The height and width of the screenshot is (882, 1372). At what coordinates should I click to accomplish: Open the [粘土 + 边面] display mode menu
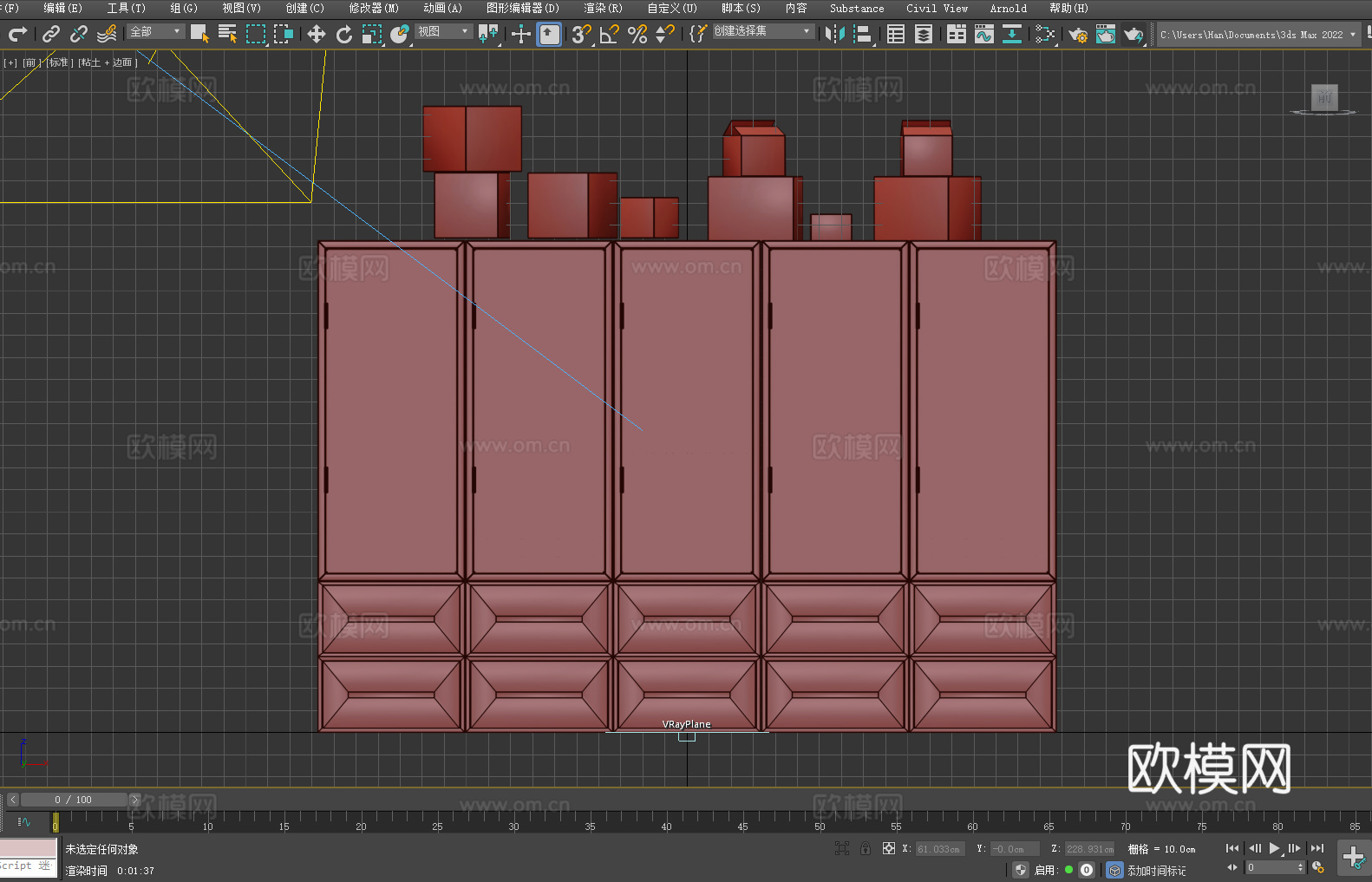coord(108,62)
